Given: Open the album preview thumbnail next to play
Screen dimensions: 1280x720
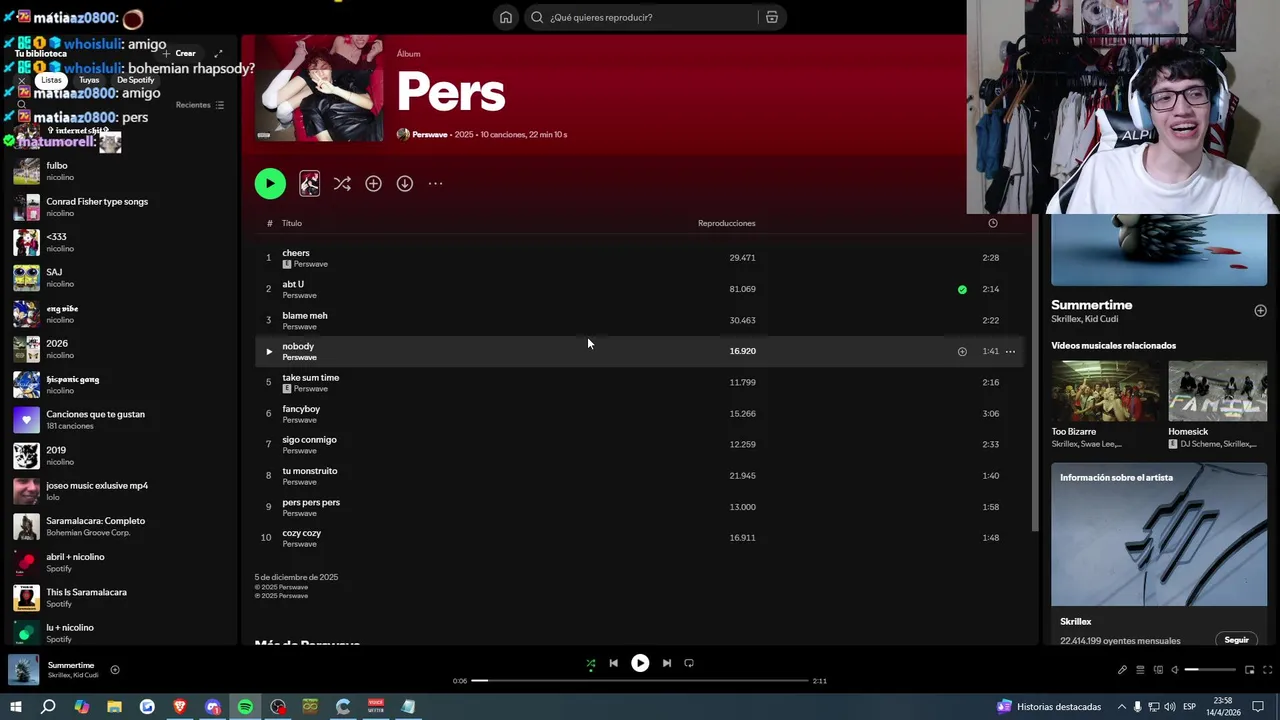Looking at the screenshot, I should pos(309,183).
